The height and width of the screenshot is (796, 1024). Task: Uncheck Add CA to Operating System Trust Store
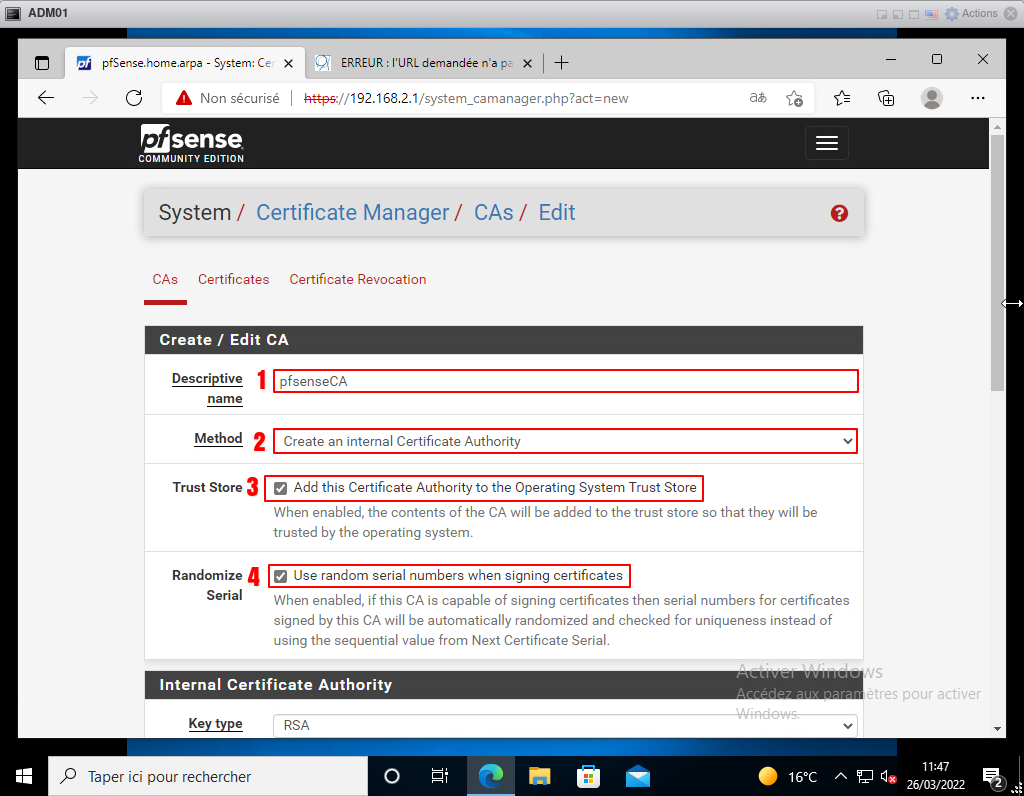[281, 488]
